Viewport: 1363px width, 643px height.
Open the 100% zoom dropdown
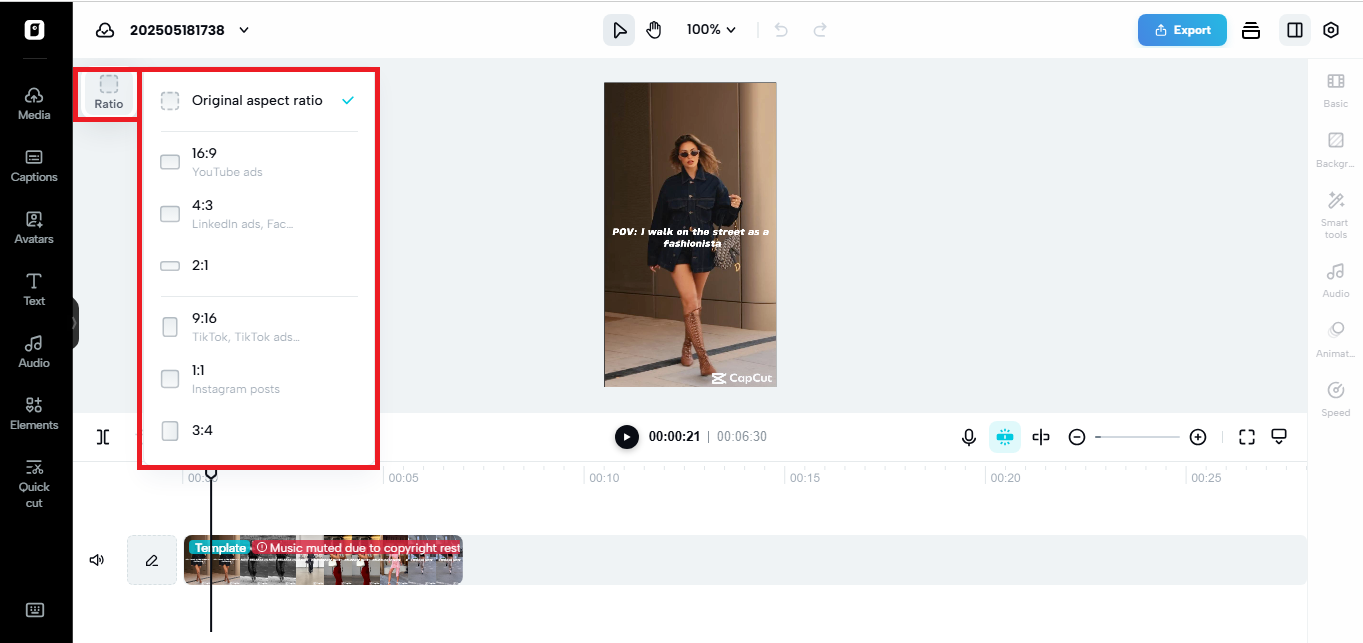click(710, 29)
